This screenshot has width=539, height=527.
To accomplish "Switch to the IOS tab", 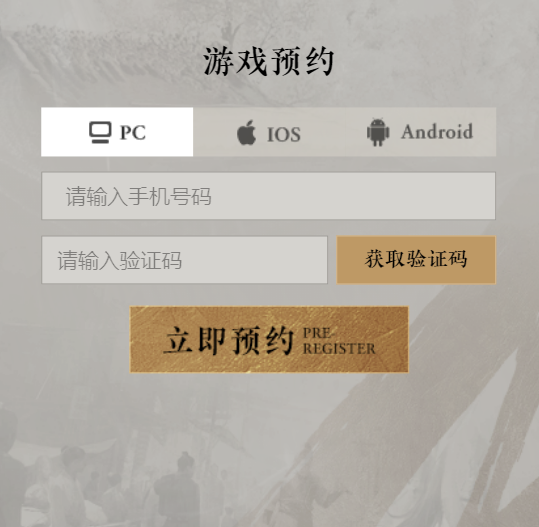I will [x=269, y=132].
